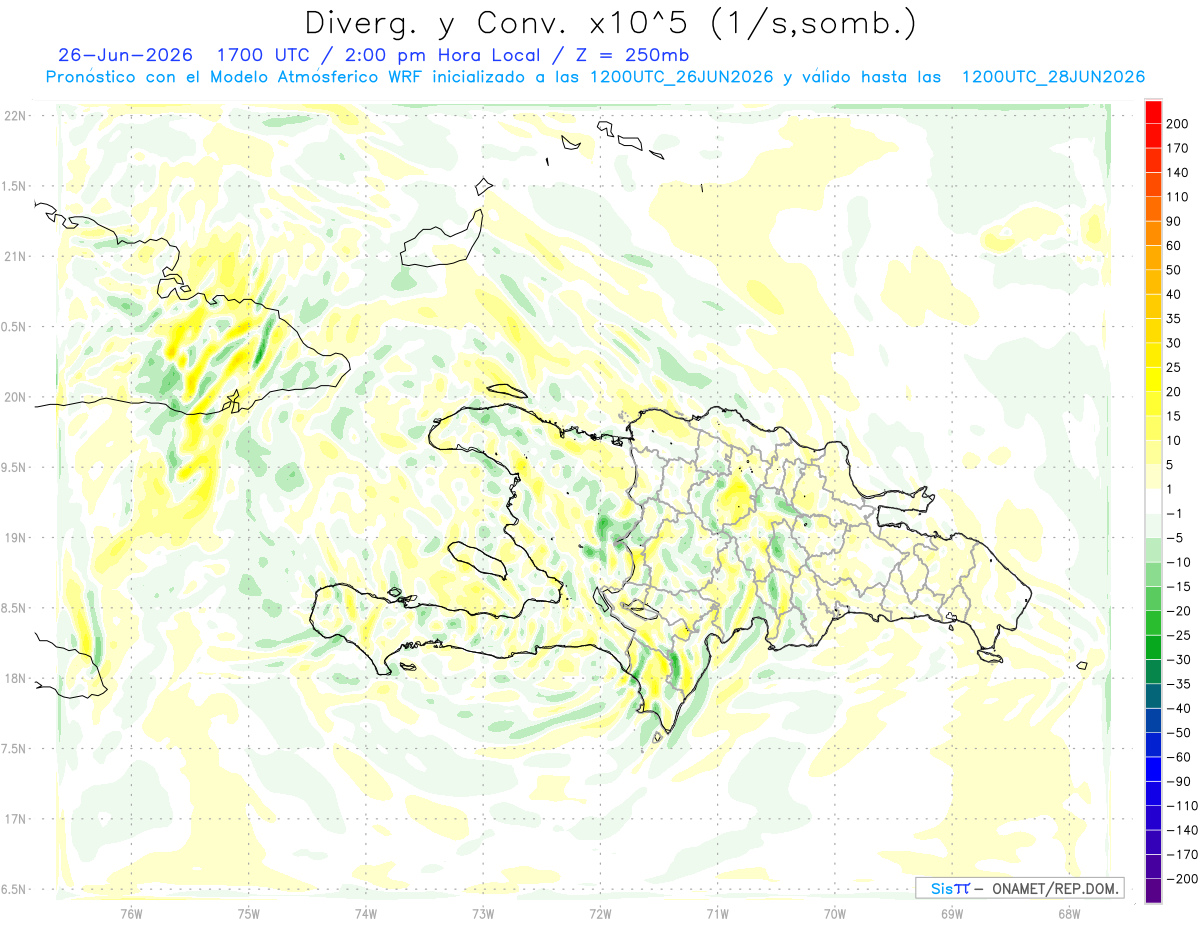Image resolution: width=1200 pixels, height=927 pixels.
Task: Click the '-170' colorbar value label
Action: click(1181, 855)
